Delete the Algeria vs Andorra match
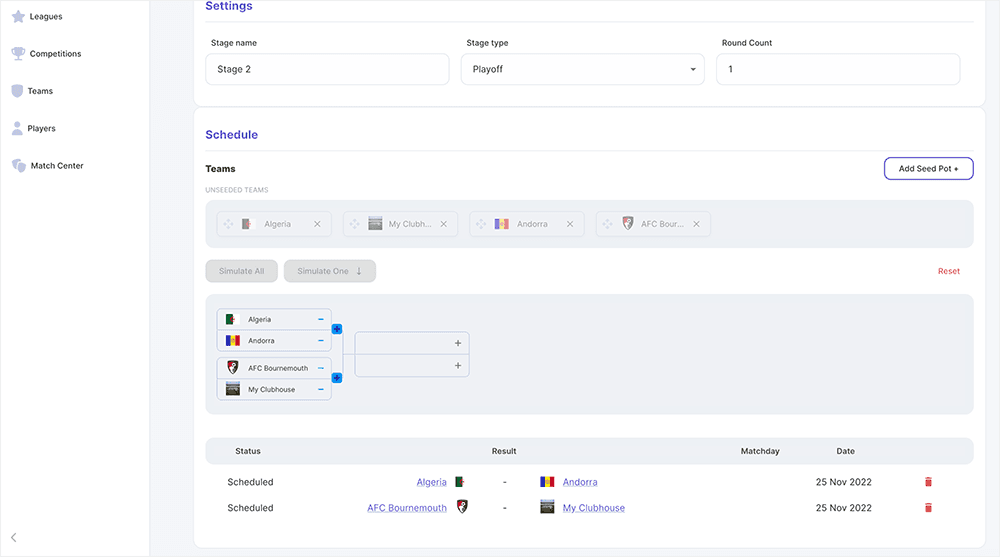The image size is (1000, 557). pyautogui.click(x=928, y=482)
